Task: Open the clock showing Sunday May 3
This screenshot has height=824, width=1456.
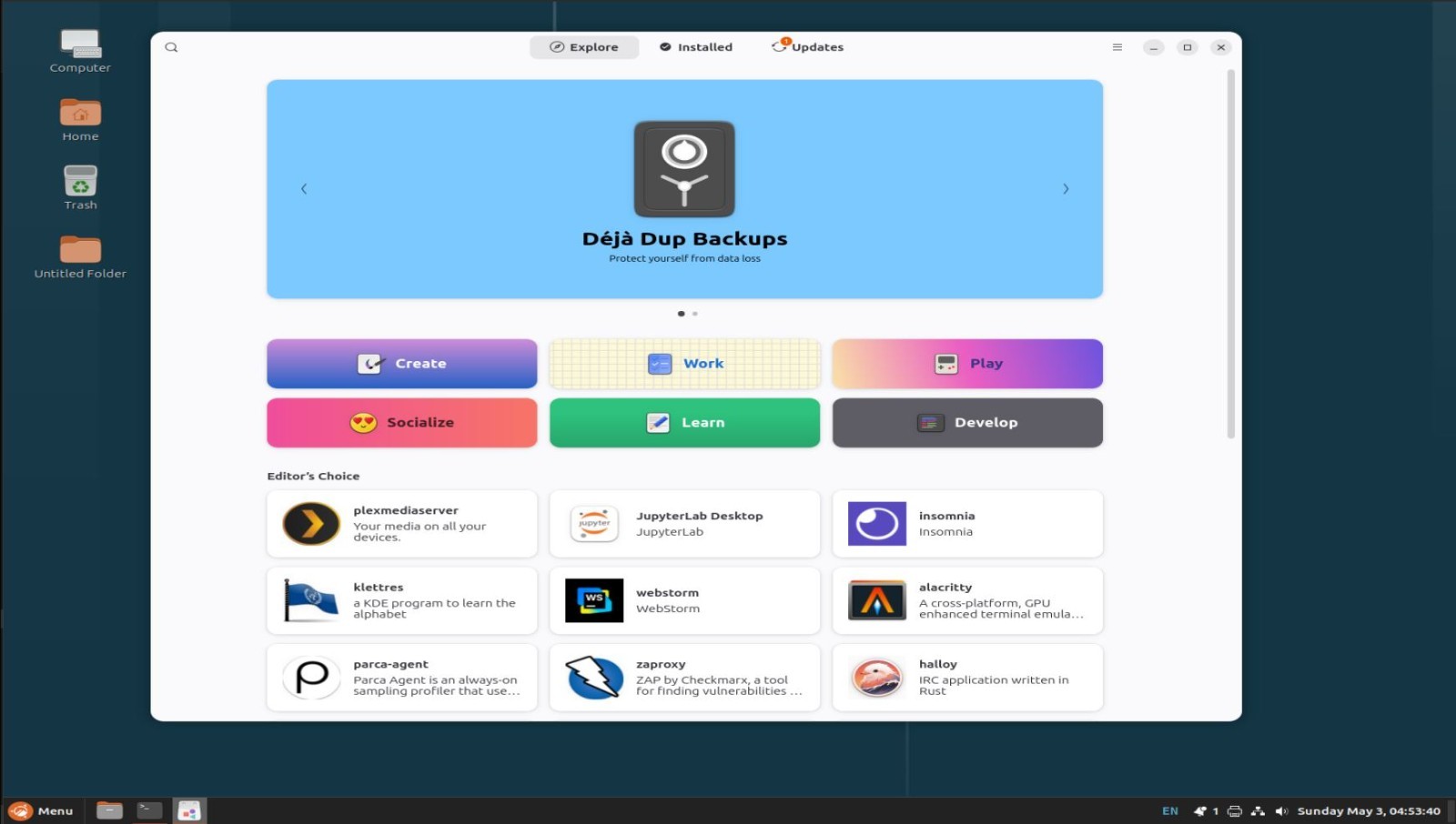Action: coord(1369,811)
